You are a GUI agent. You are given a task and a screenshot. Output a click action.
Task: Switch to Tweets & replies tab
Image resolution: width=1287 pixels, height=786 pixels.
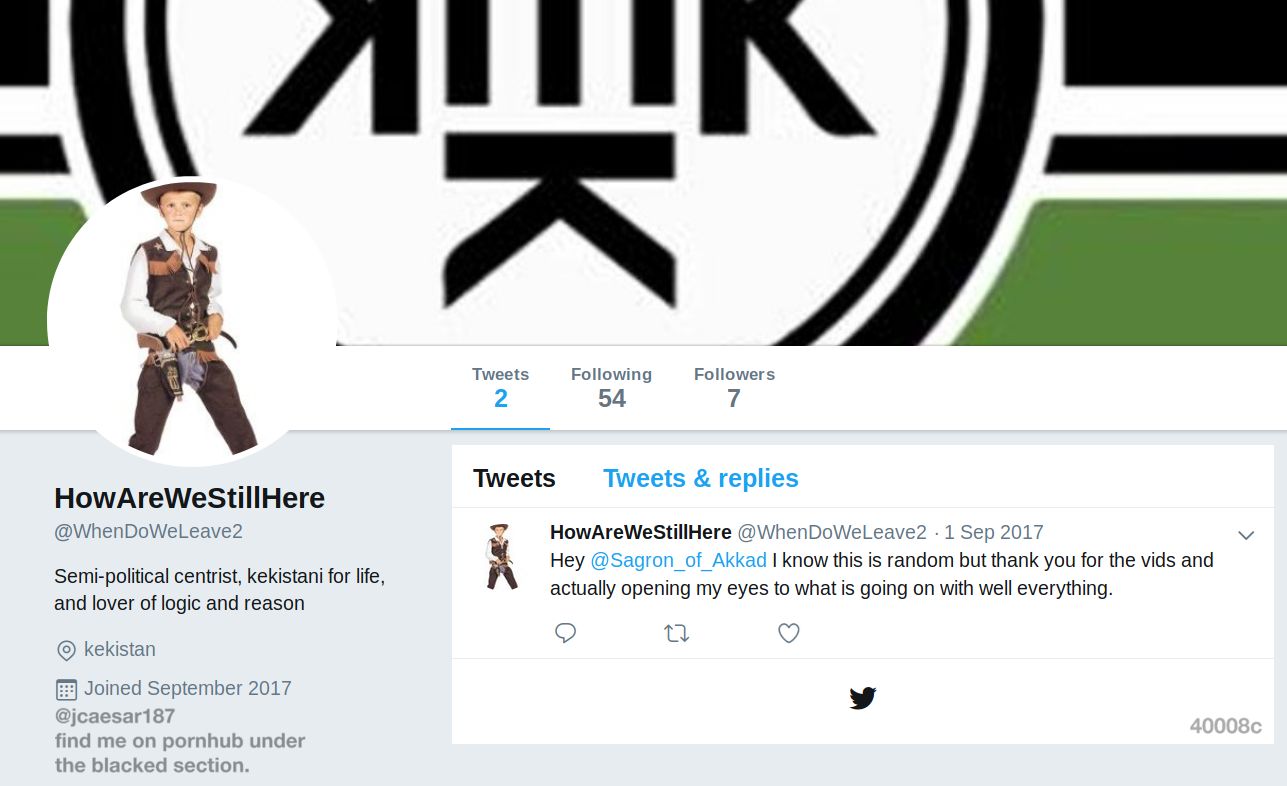pos(701,478)
